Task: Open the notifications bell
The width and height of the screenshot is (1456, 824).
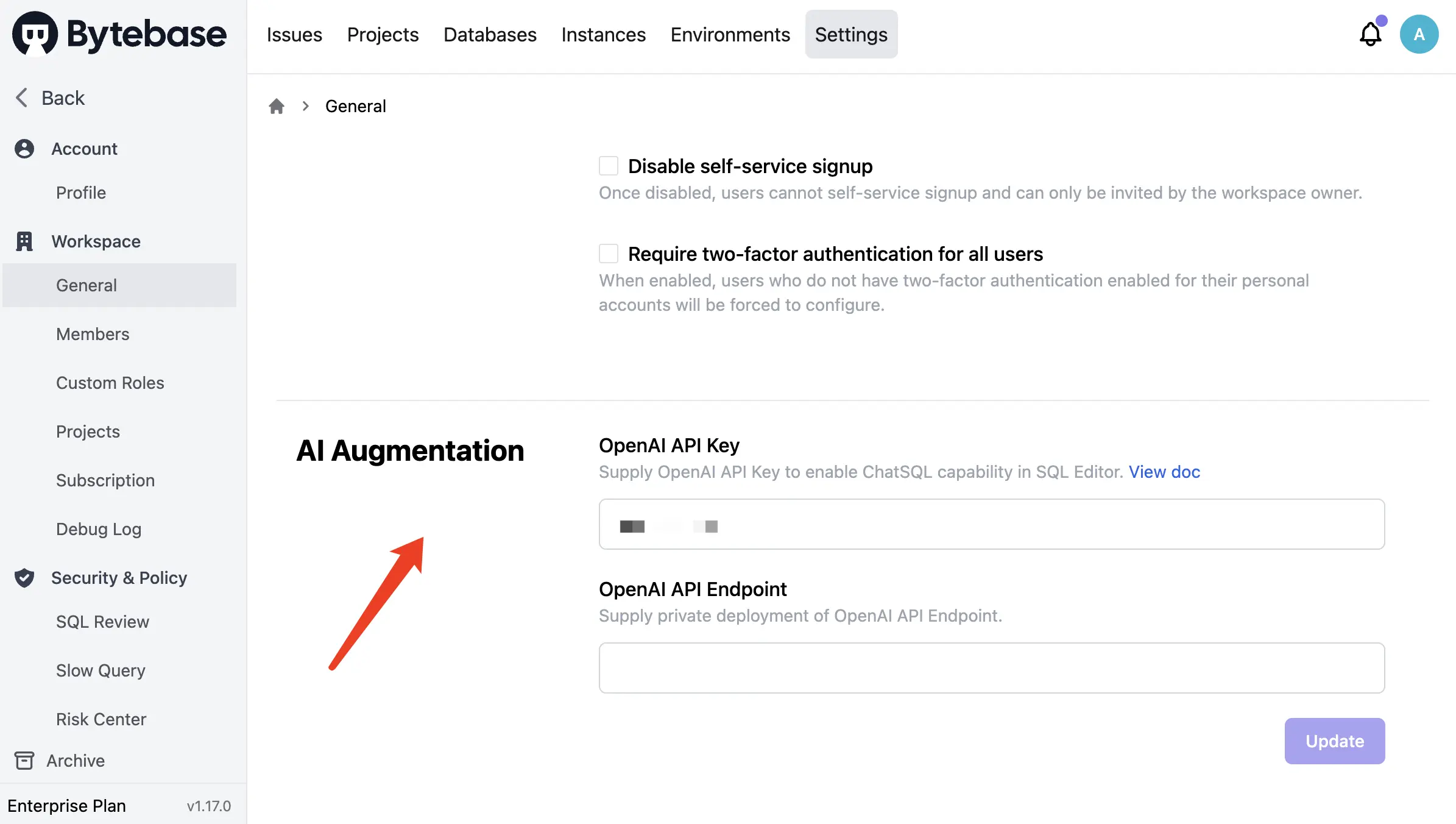Action: tap(1371, 34)
